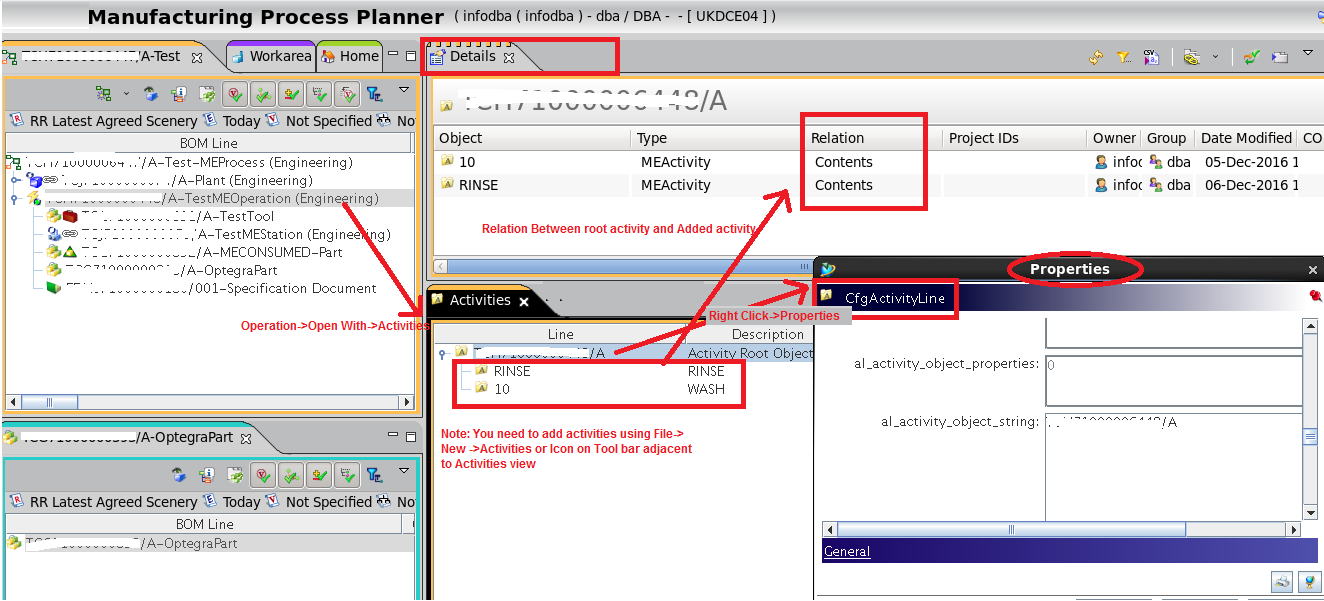The image size is (1324, 601).
Task: Open the dropdown arrow beside the link icon
Action: [x=1216, y=58]
